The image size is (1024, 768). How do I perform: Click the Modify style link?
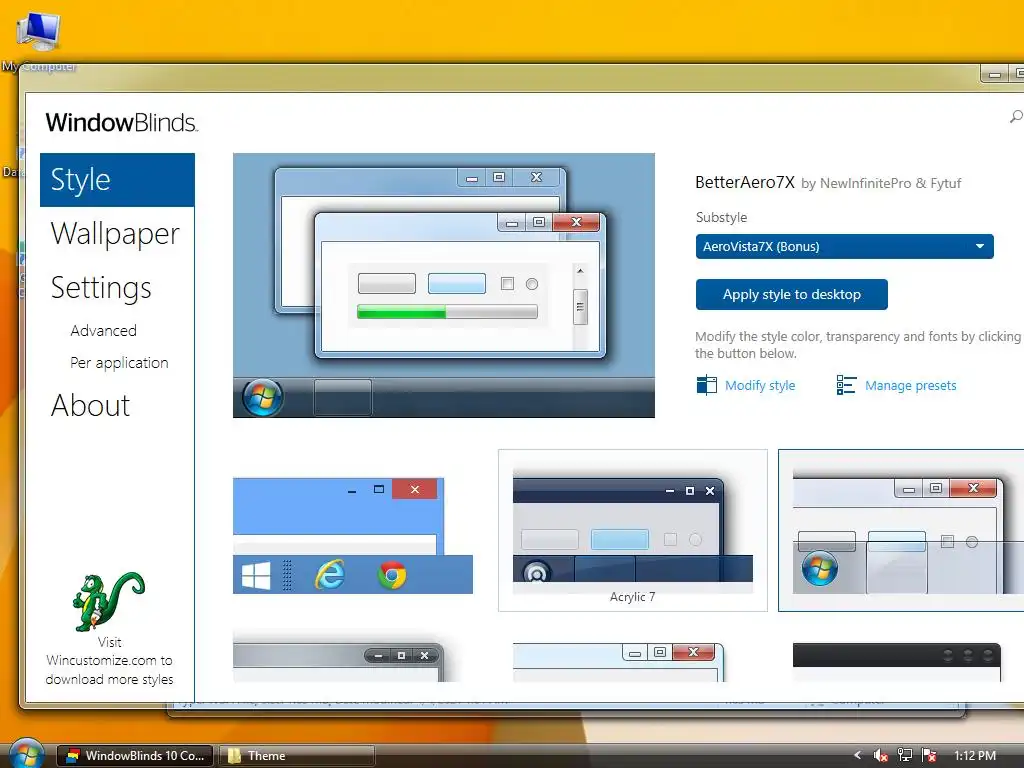(760, 385)
